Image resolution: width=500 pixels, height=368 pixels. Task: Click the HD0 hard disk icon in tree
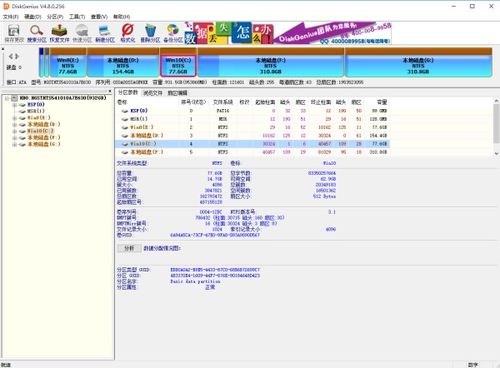pos(14,98)
